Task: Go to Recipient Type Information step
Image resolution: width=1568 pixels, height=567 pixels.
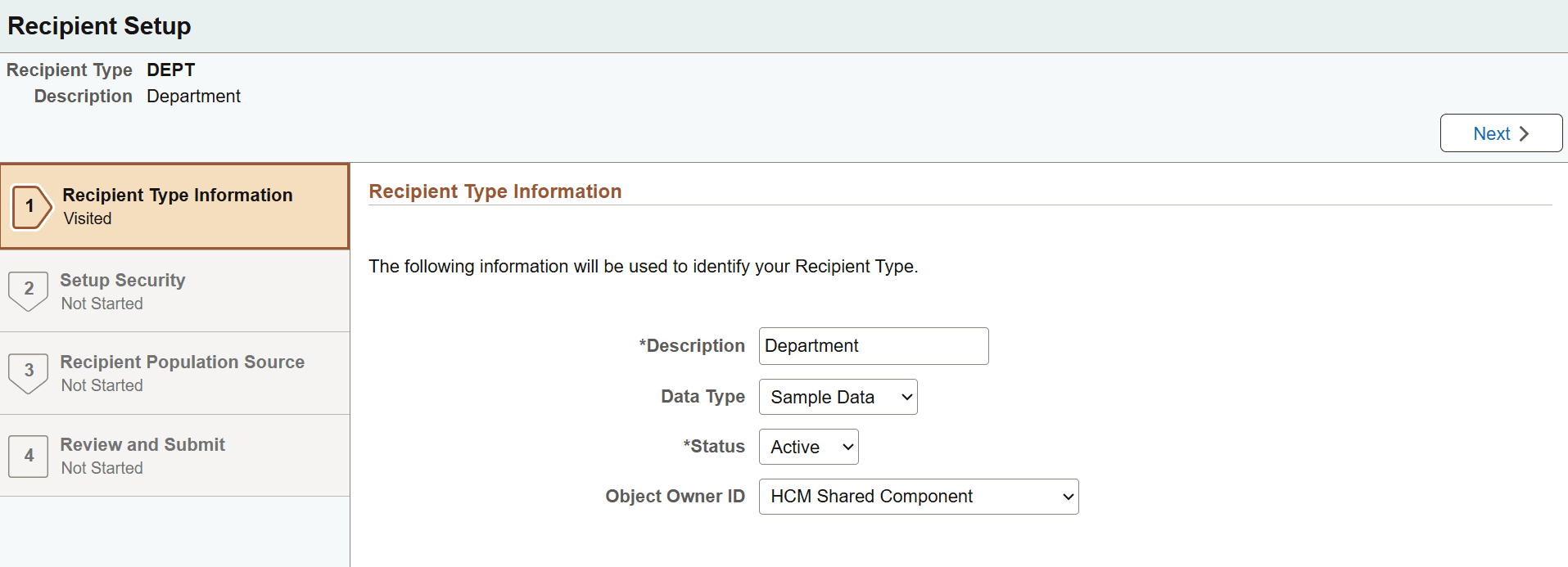Action: click(178, 196)
